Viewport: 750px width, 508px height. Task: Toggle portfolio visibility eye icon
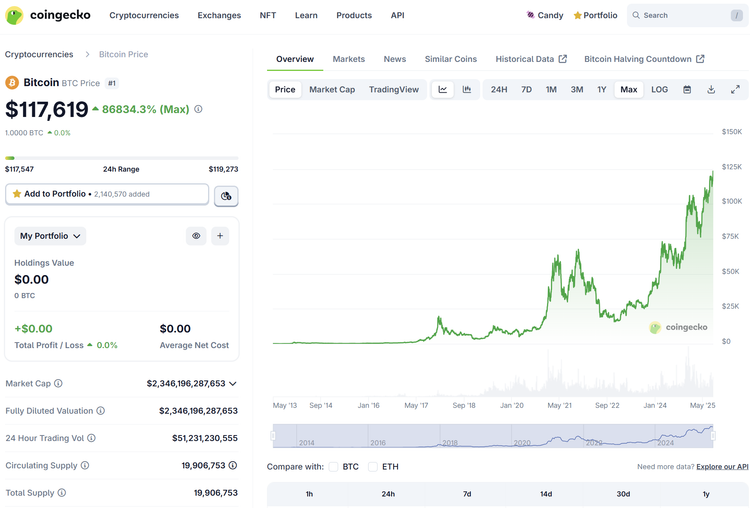pyautogui.click(x=196, y=236)
